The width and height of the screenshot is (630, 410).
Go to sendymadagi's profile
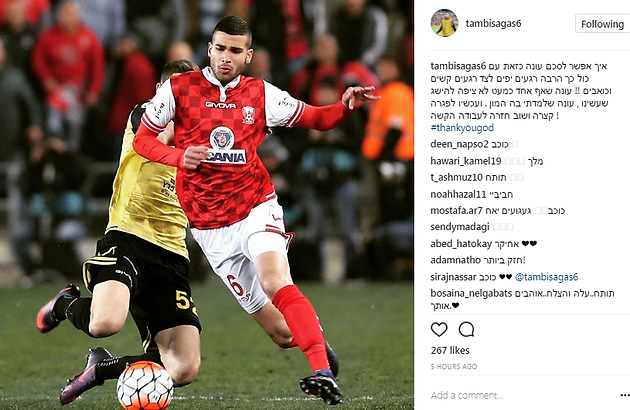(x=460, y=227)
